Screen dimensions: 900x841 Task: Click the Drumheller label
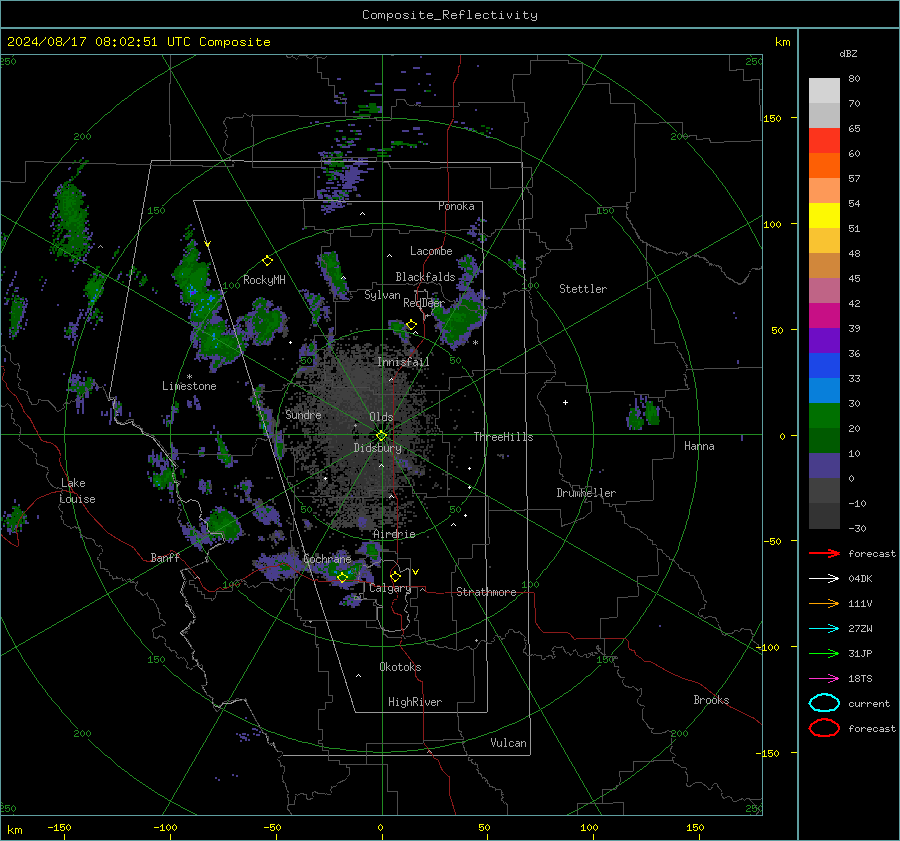pos(586,493)
